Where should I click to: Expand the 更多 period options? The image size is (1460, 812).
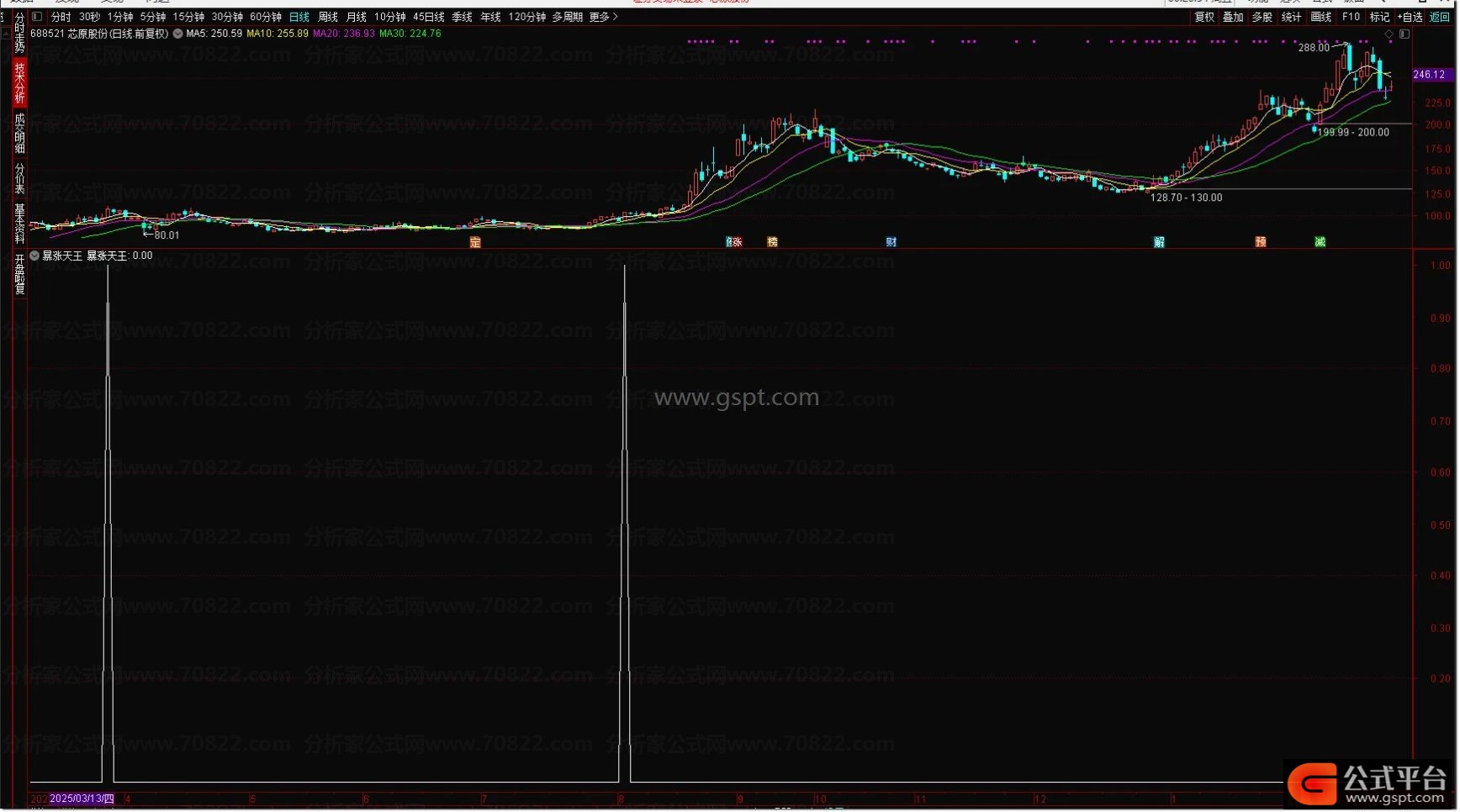(603, 17)
